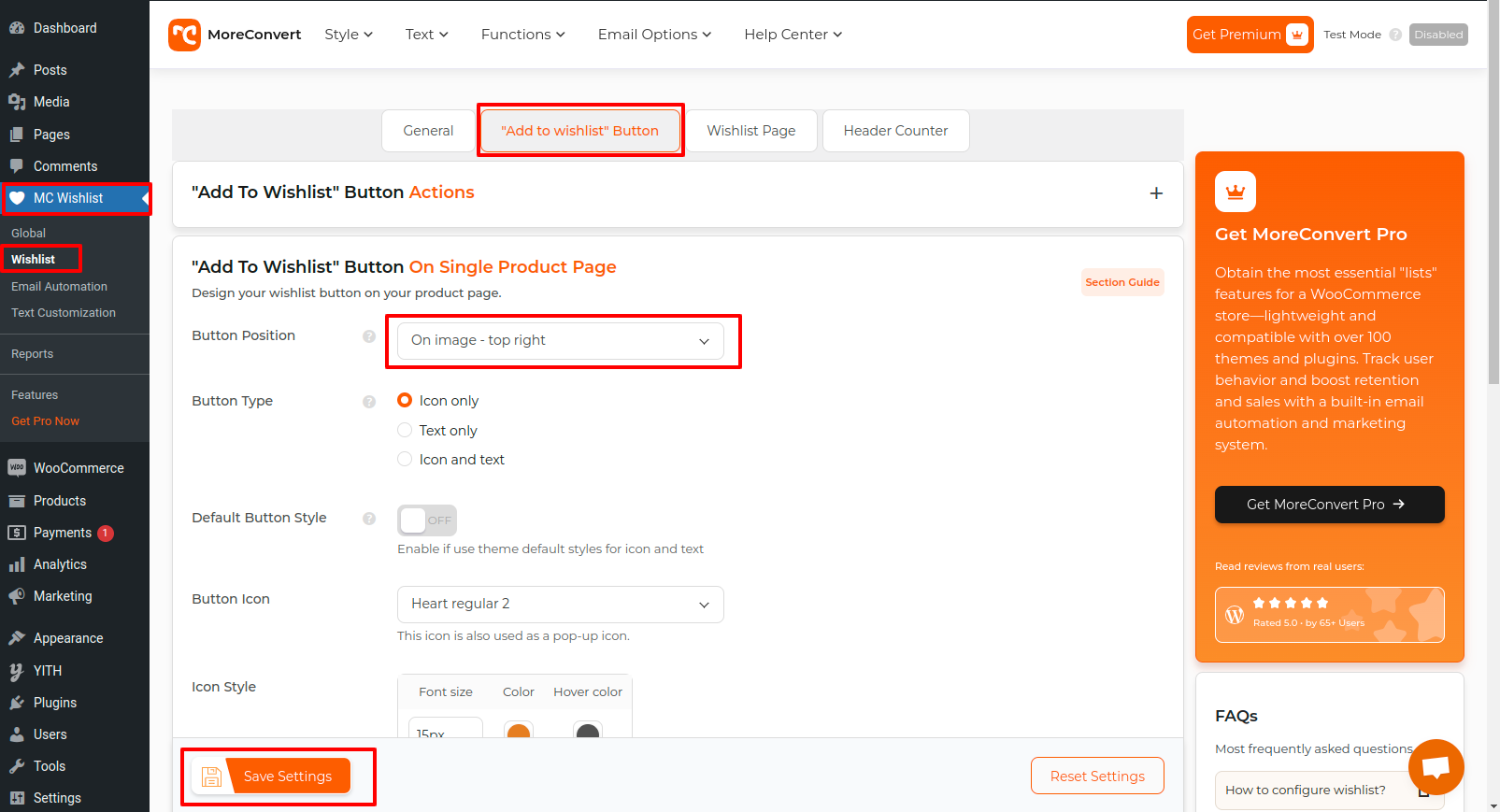Screen dimensions: 1500x812
Task: Click the YITH icon in sidebar
Action: [17, 671]
